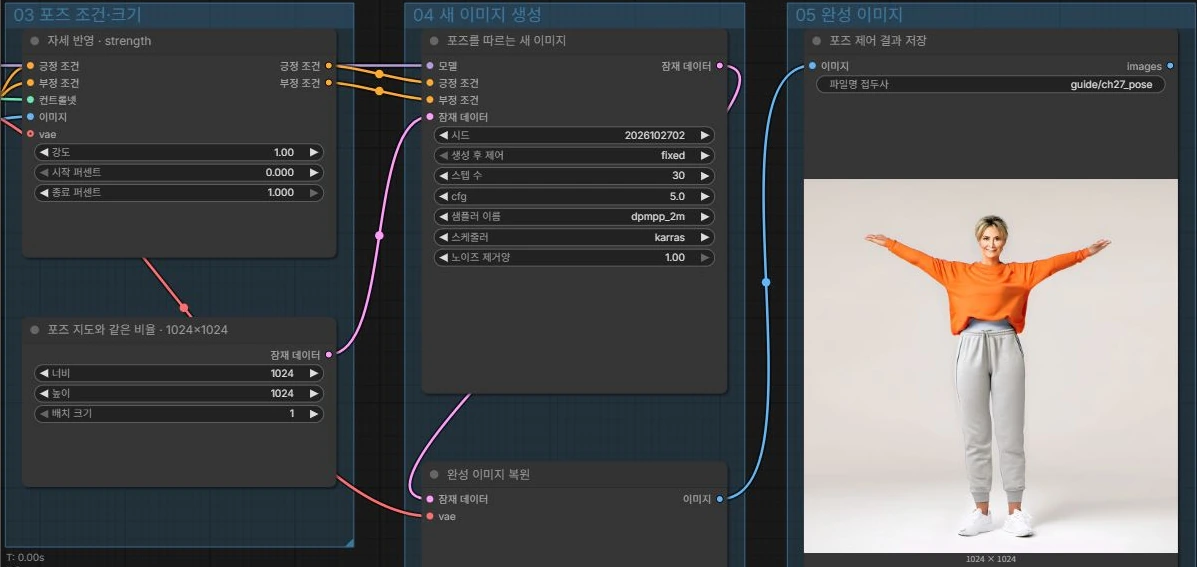Decrease 높이 with left arrow
1197x567 pixels.
[44, 394]
